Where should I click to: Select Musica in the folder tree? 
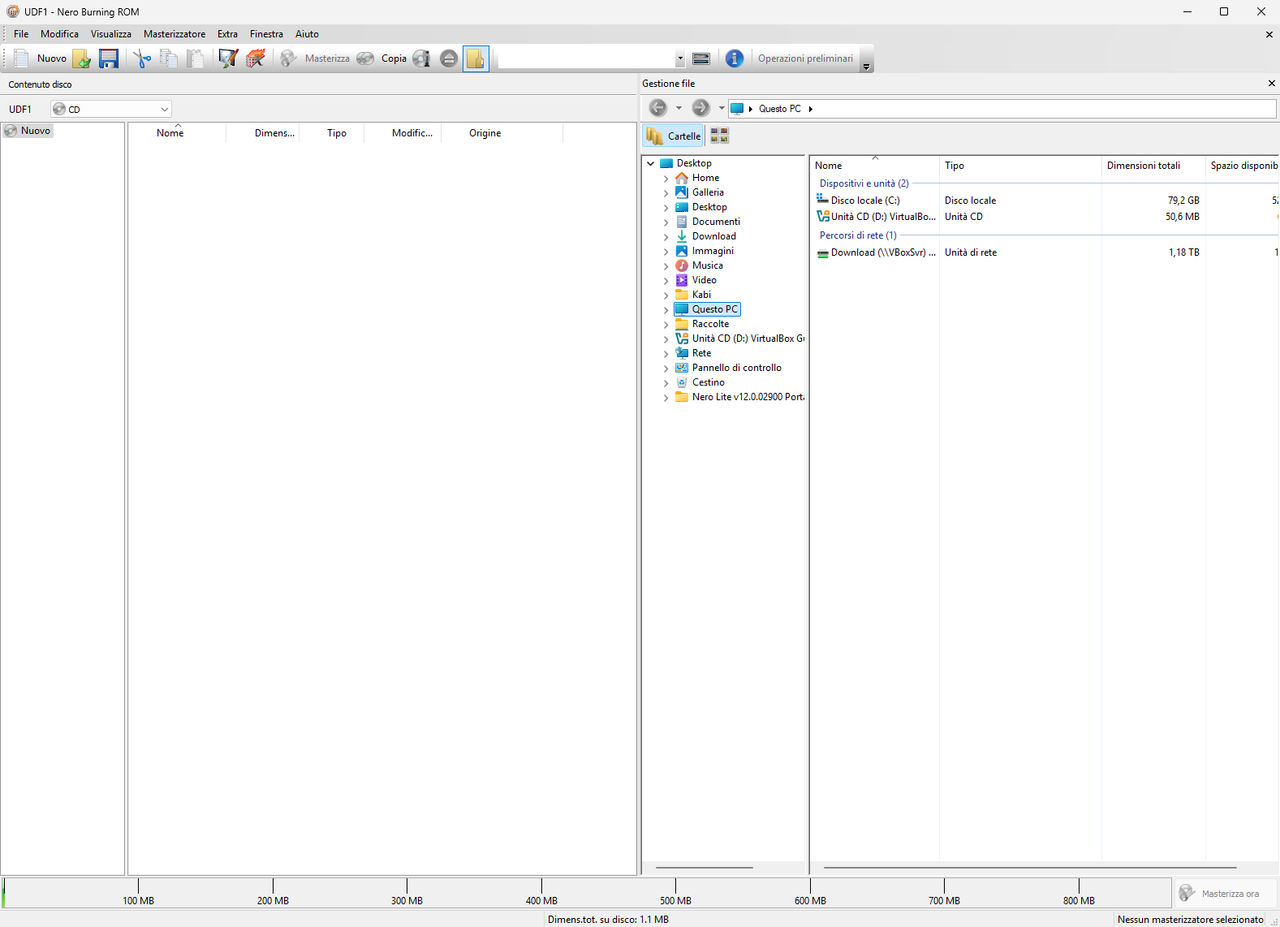tap(707, 266)
